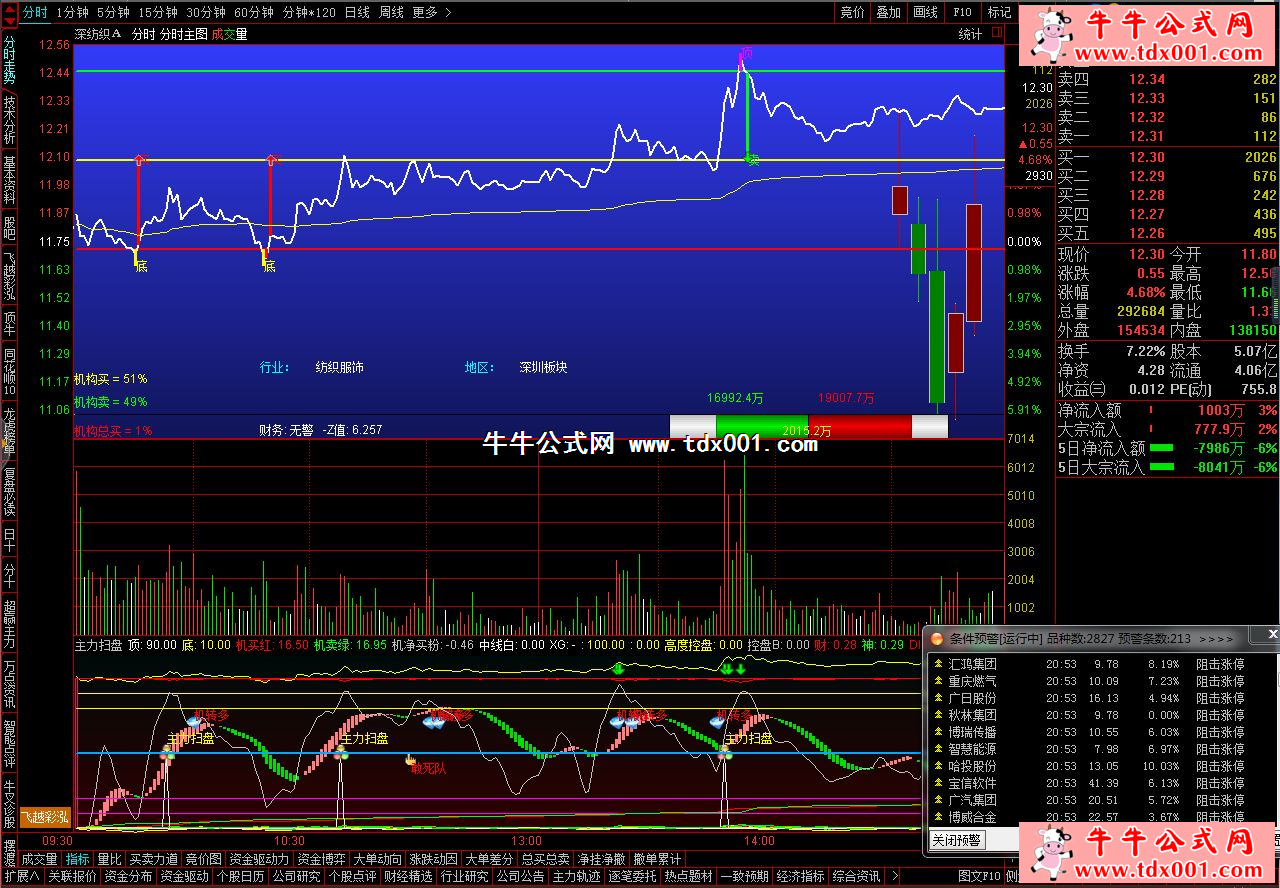Collapse the 扩展∧ bottom panel
1280x888 pixels.
coord(22,876)
